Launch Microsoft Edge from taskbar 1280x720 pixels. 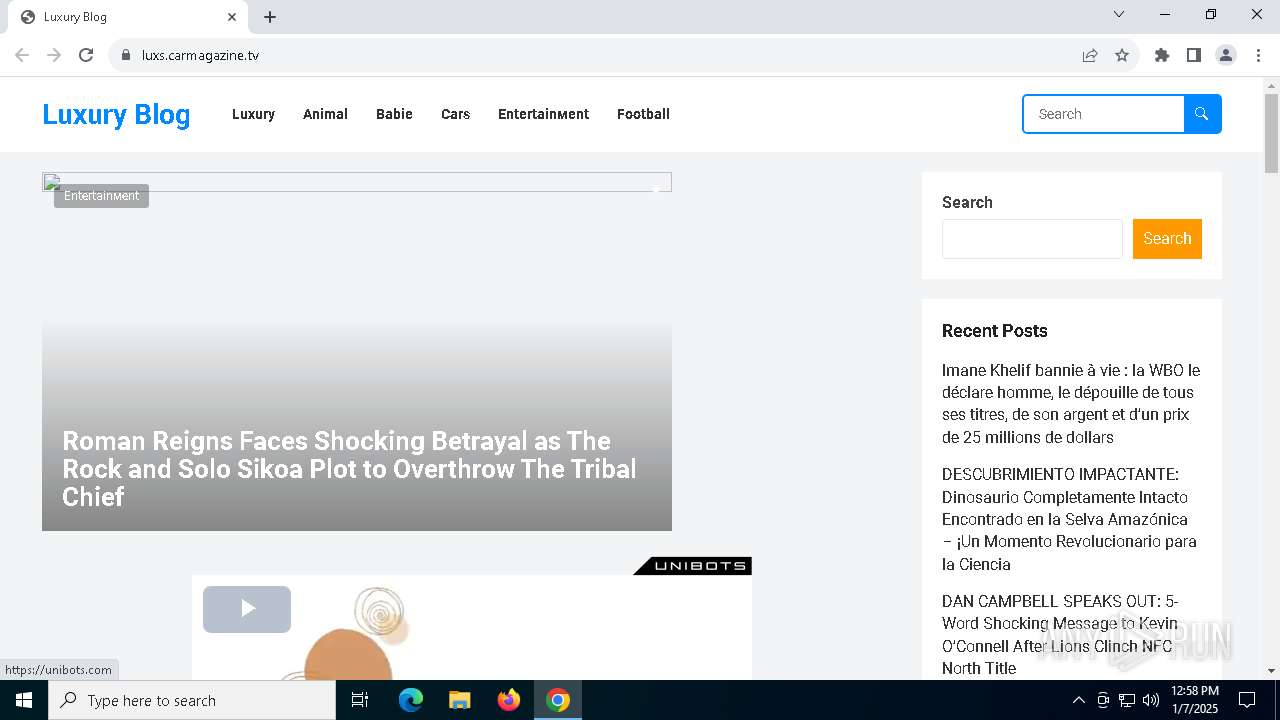coord(411,700)
